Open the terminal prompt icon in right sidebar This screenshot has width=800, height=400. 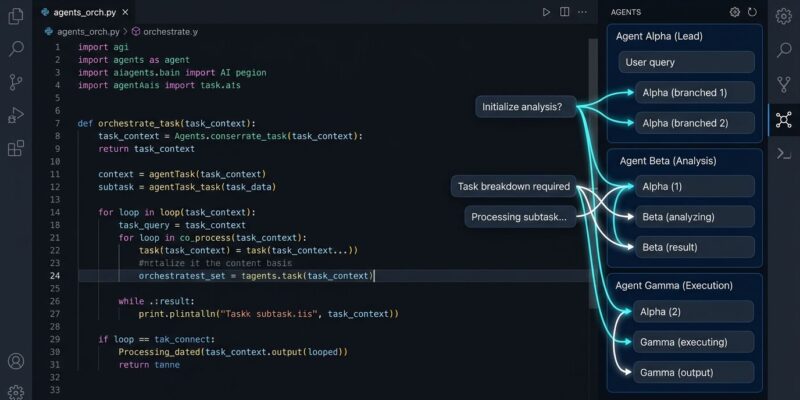tap(783, 153)
